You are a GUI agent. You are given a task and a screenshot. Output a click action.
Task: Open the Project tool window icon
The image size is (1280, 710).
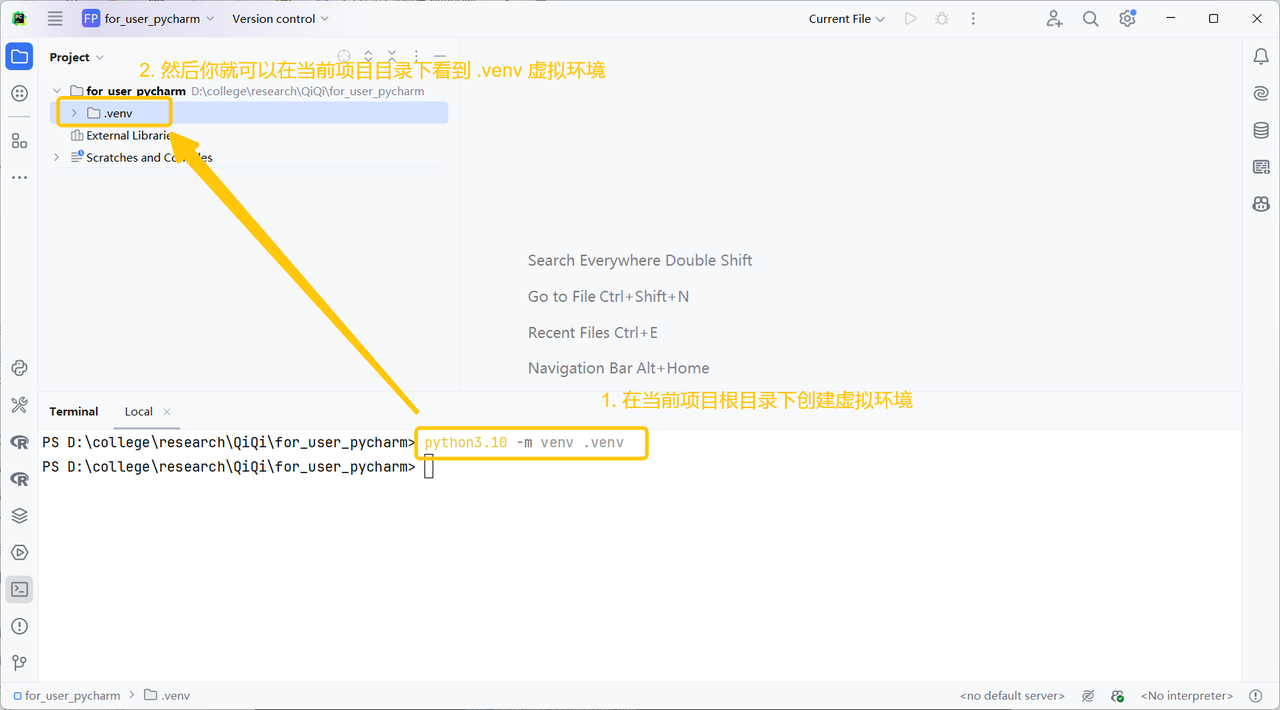point(19,57)
